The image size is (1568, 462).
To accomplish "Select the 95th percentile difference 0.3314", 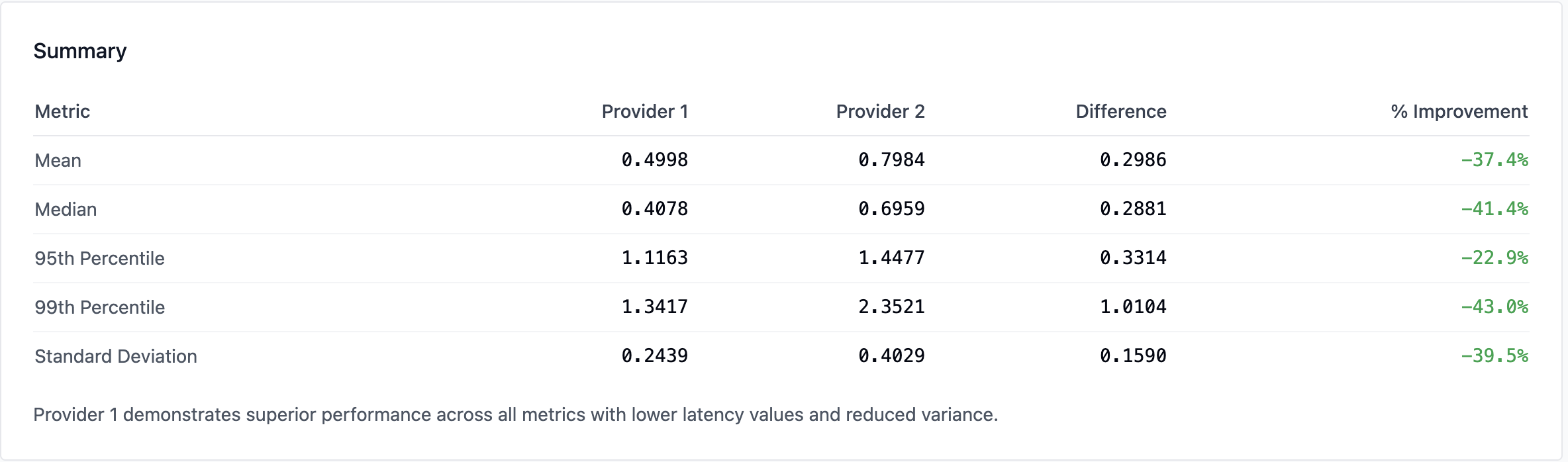I will (x=1133, y=258).
